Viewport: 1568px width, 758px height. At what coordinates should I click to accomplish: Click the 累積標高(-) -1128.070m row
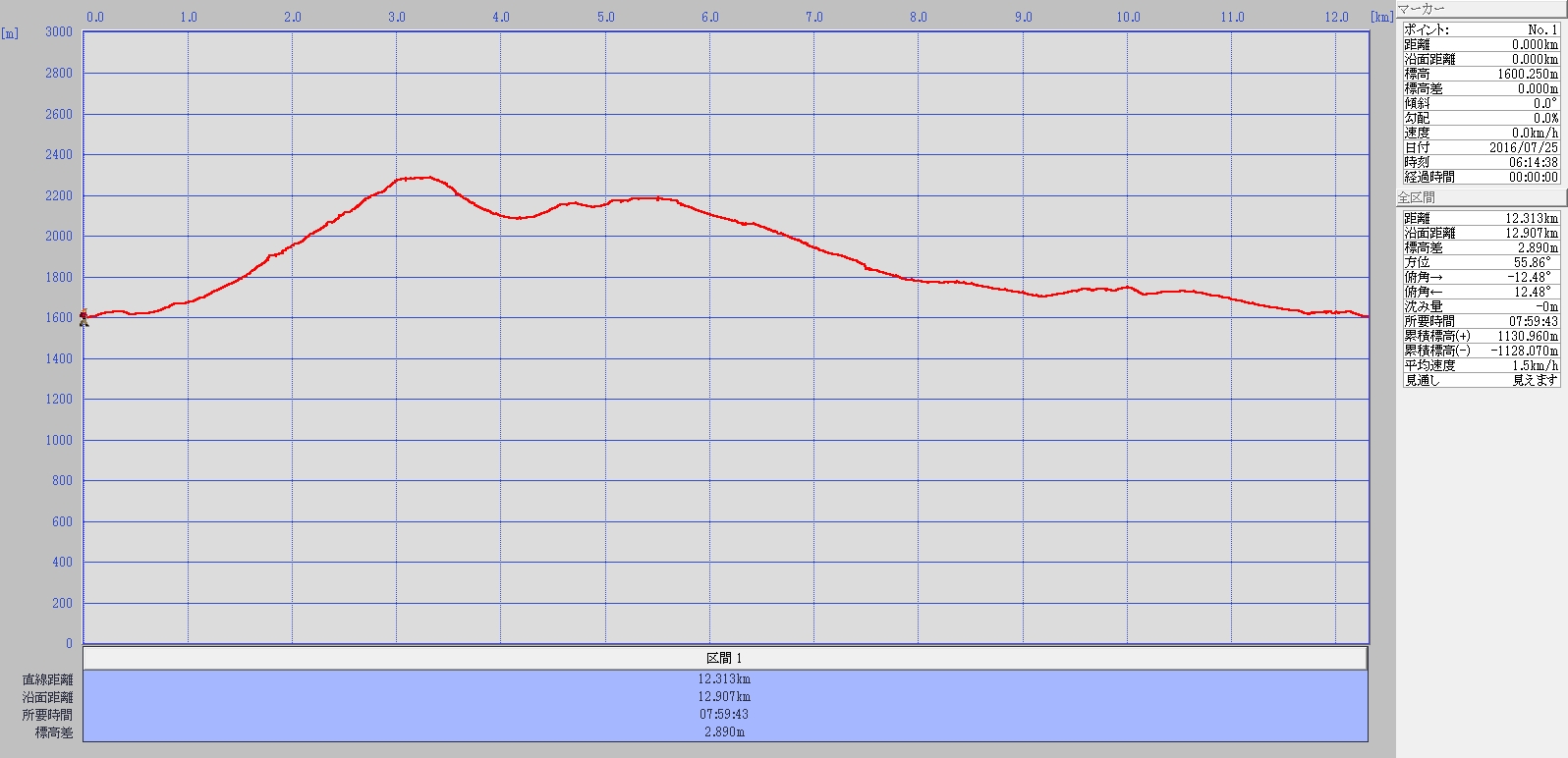click(1481, 351)
